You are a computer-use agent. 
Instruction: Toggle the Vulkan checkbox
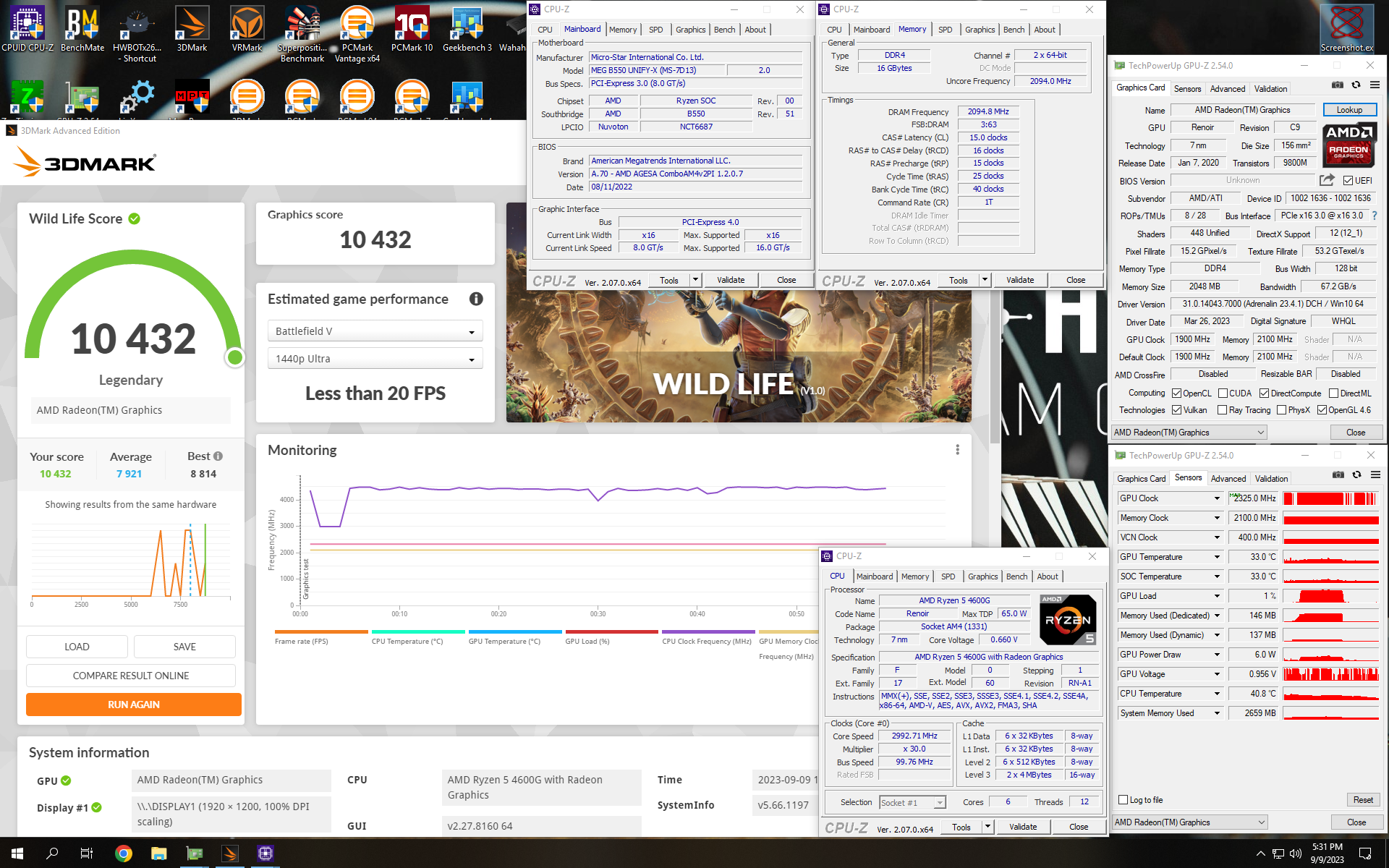(1177, 410)
